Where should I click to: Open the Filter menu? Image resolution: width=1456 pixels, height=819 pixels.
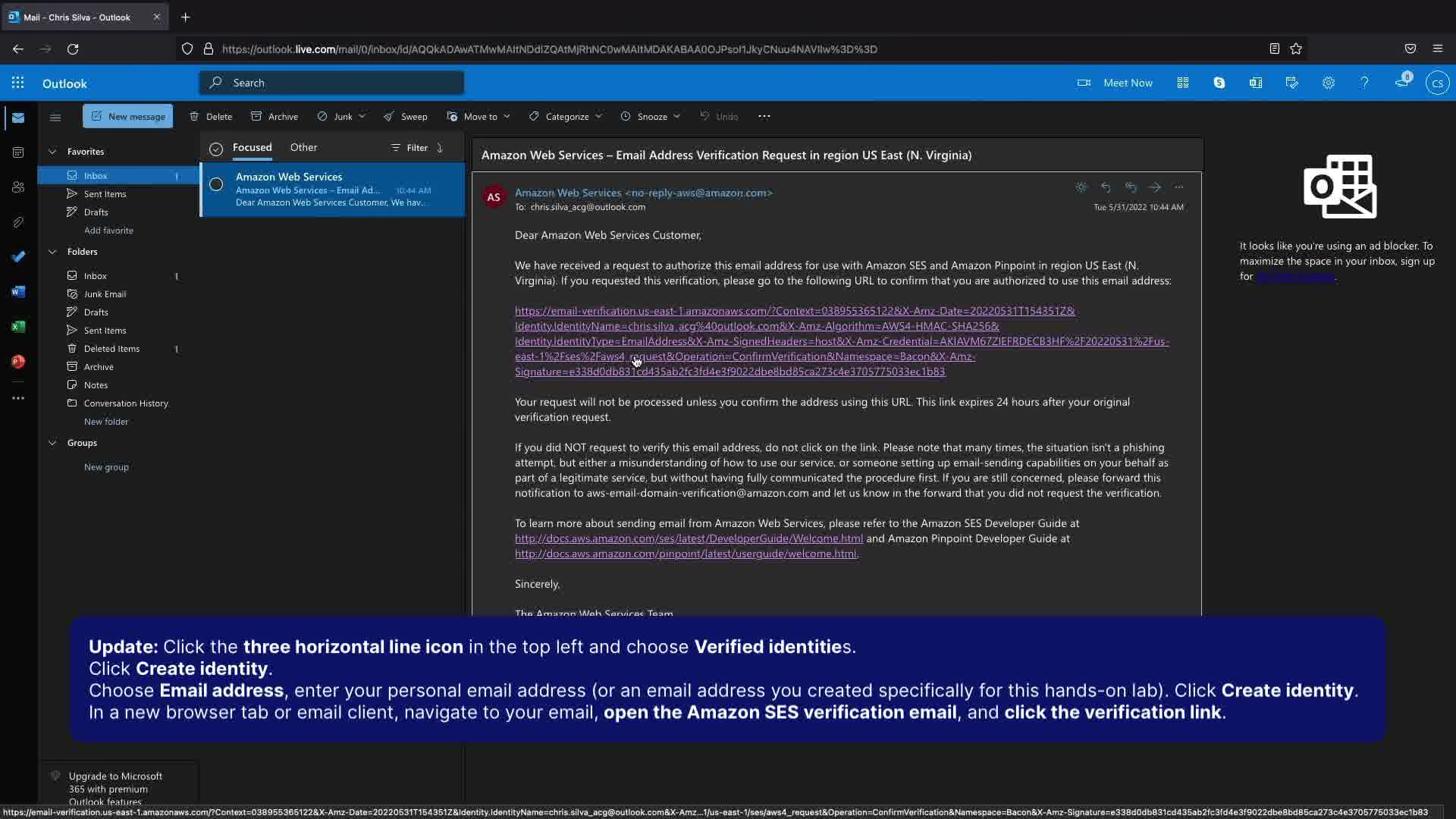409,148
